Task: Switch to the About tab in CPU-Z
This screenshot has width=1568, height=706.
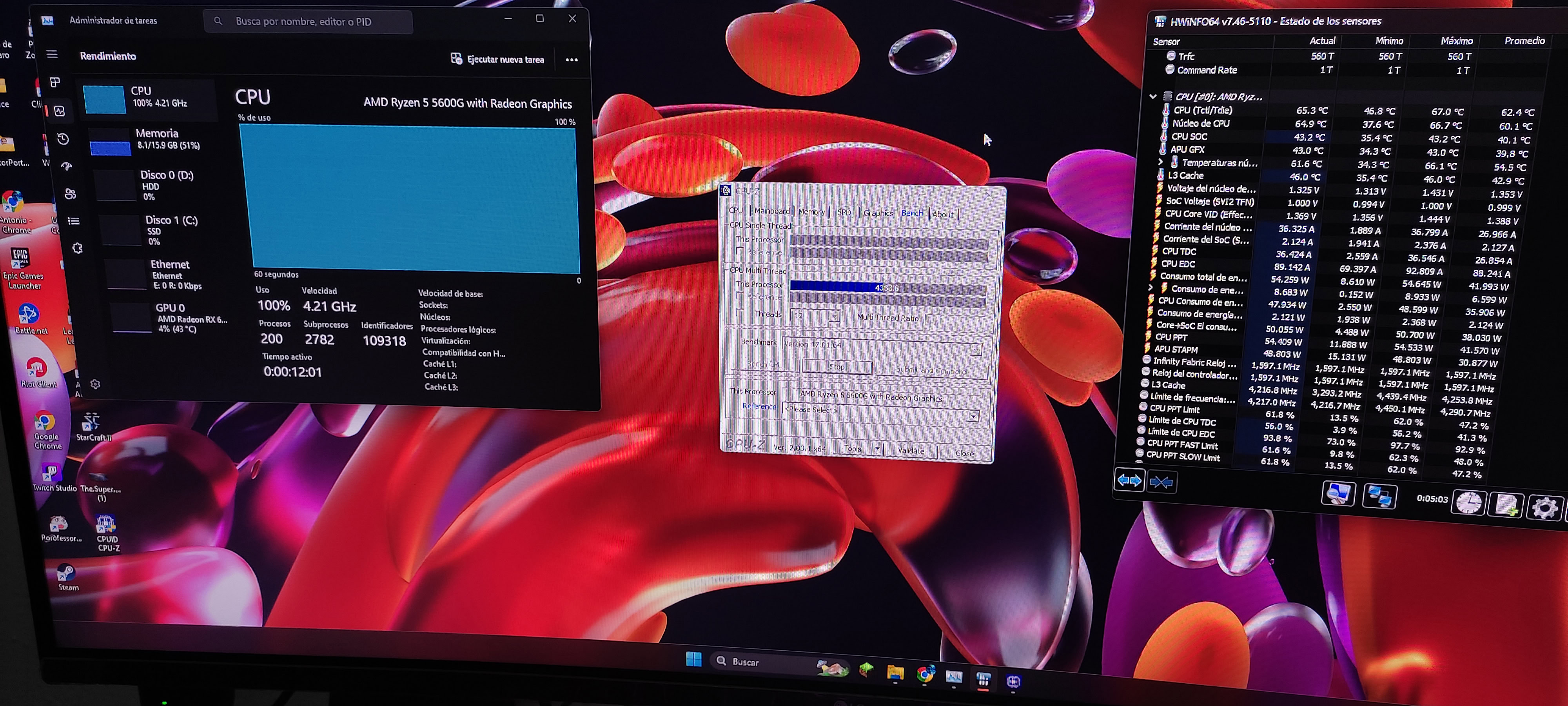Action: tap(943, 215)
